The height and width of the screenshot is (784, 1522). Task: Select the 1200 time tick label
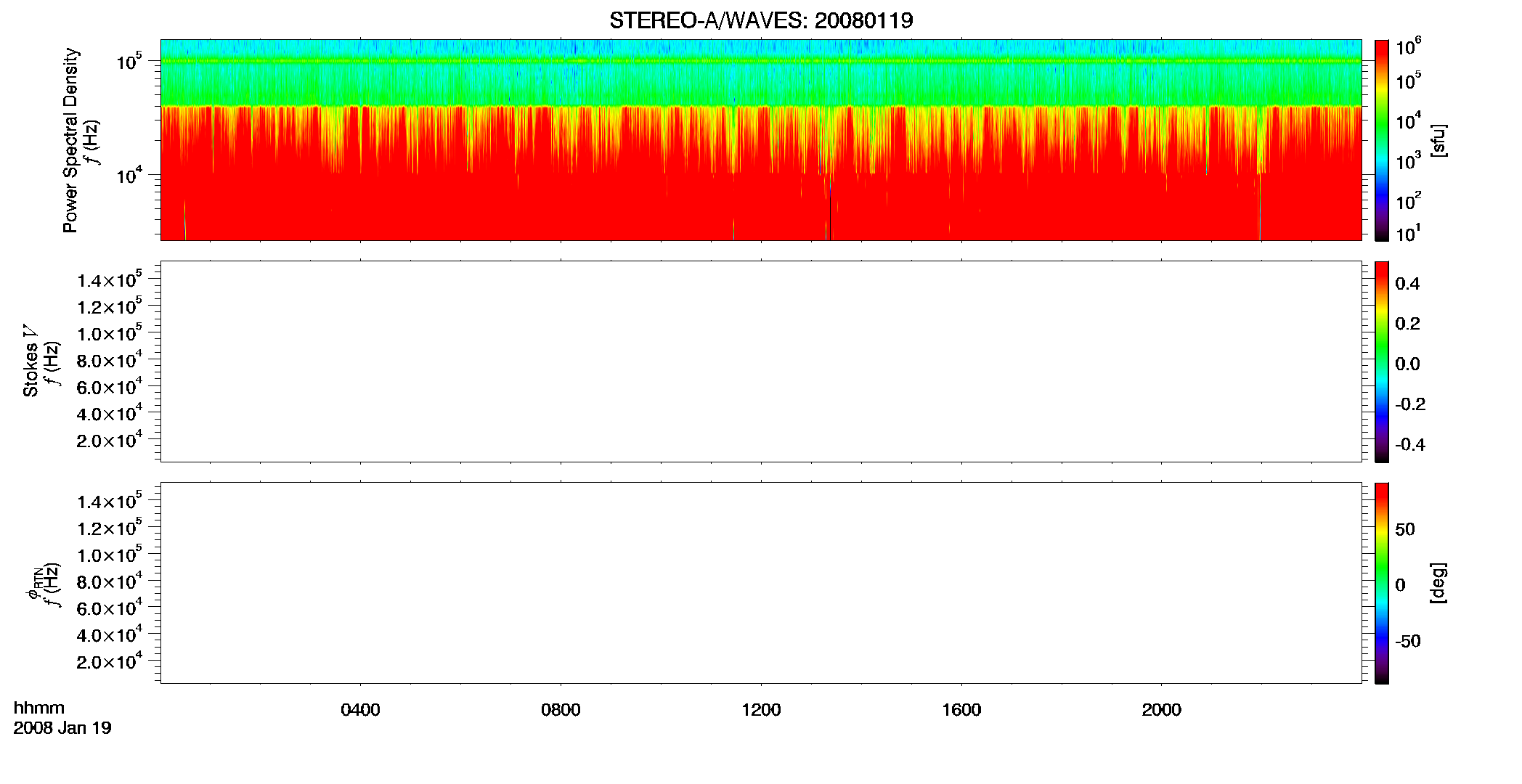(761, 710)
